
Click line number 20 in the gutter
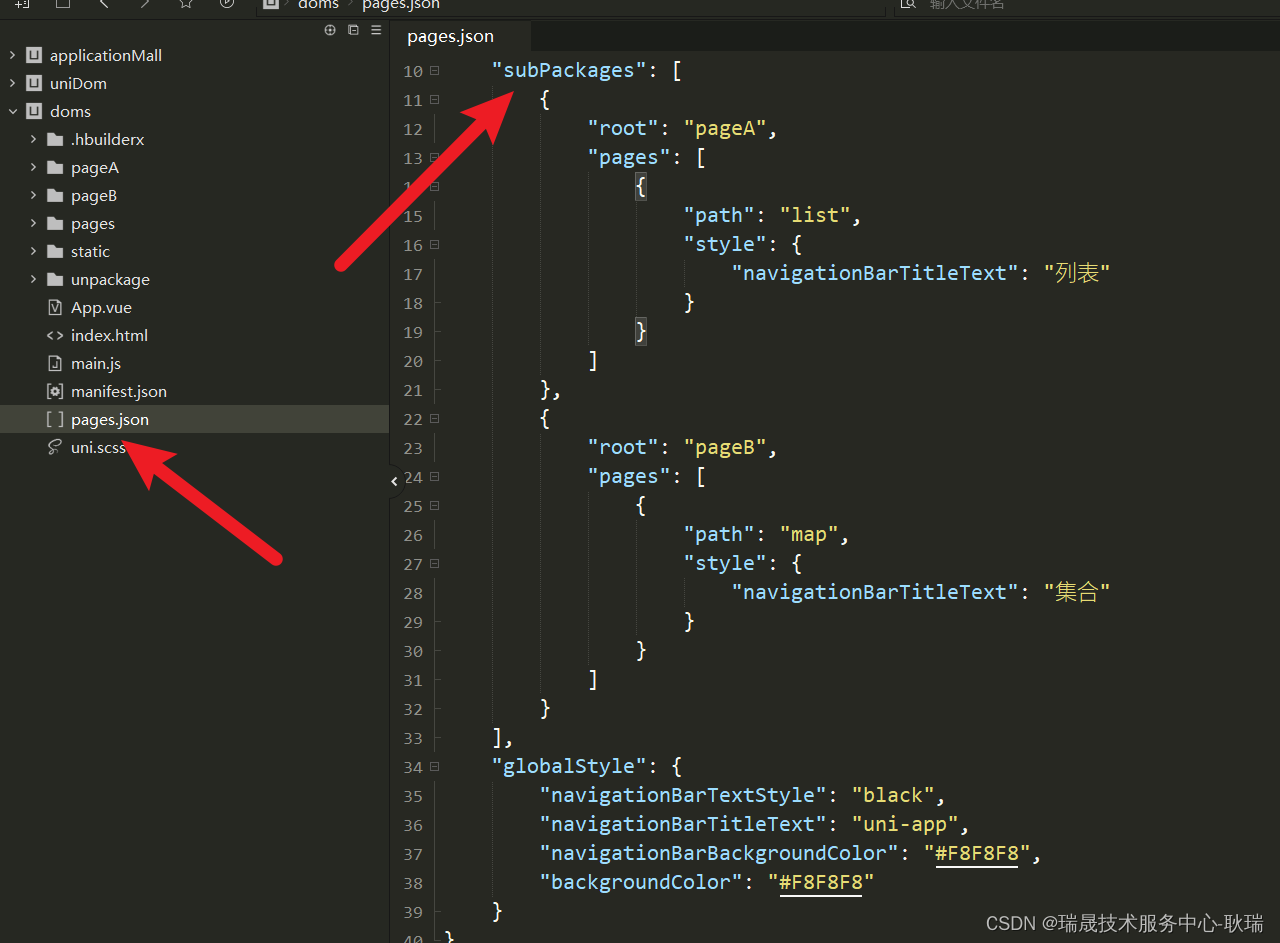pos(413,362)
